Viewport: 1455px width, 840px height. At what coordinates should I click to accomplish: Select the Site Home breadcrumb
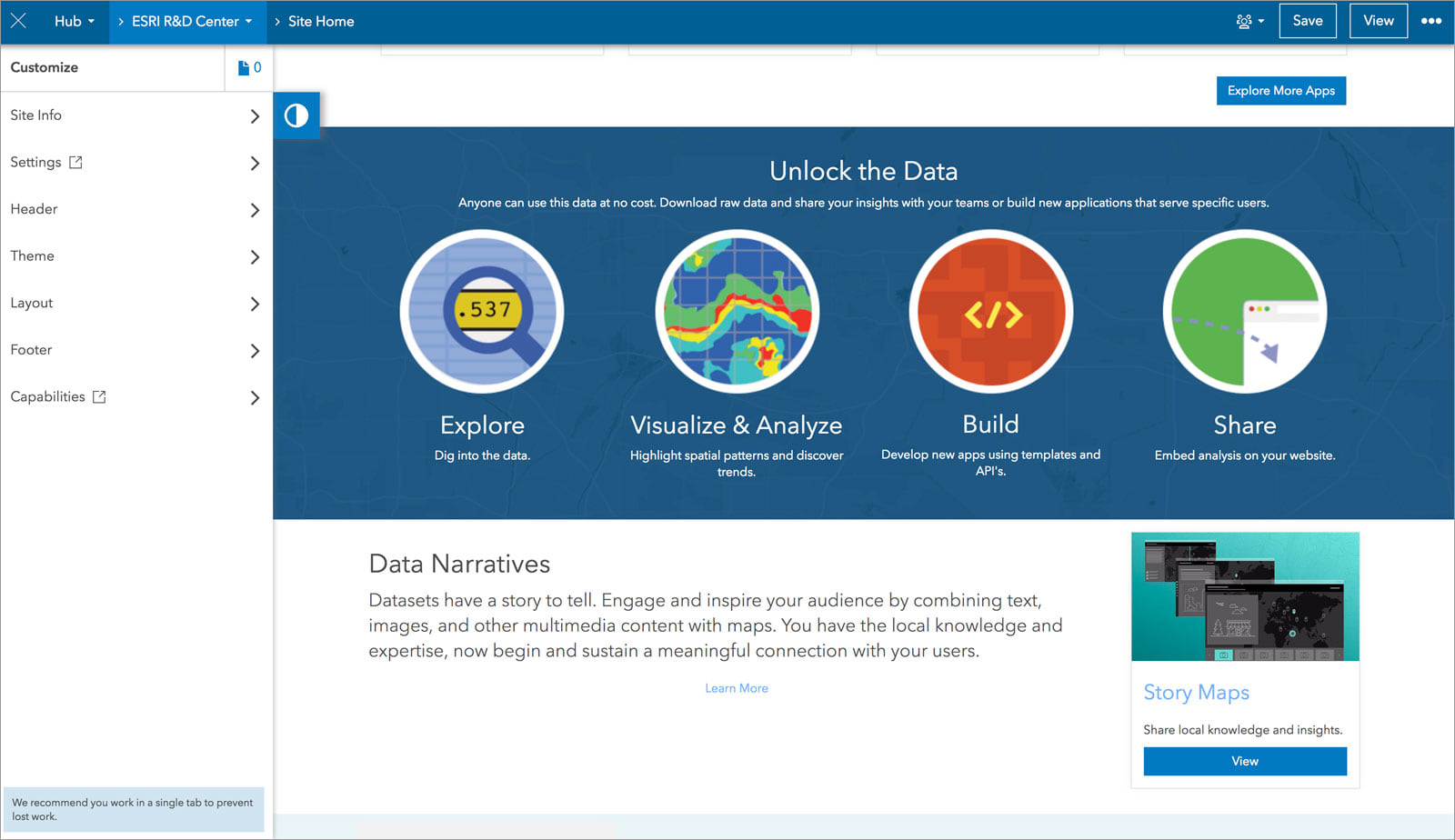[321, 21]
